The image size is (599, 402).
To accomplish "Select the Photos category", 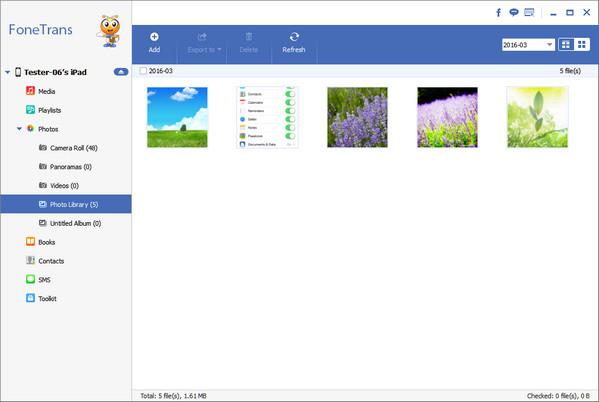I will pos(42,129).
